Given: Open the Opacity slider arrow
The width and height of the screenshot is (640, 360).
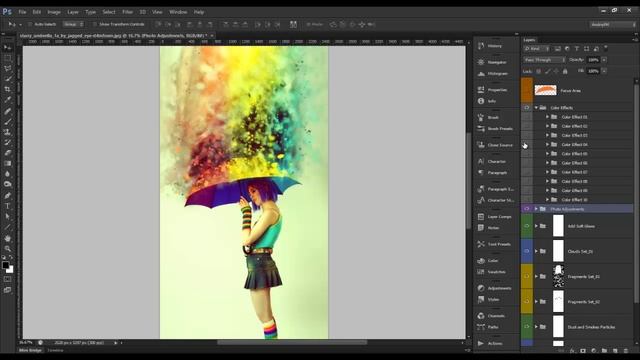Looking at the screenshot, I should [x=604, y=60].
